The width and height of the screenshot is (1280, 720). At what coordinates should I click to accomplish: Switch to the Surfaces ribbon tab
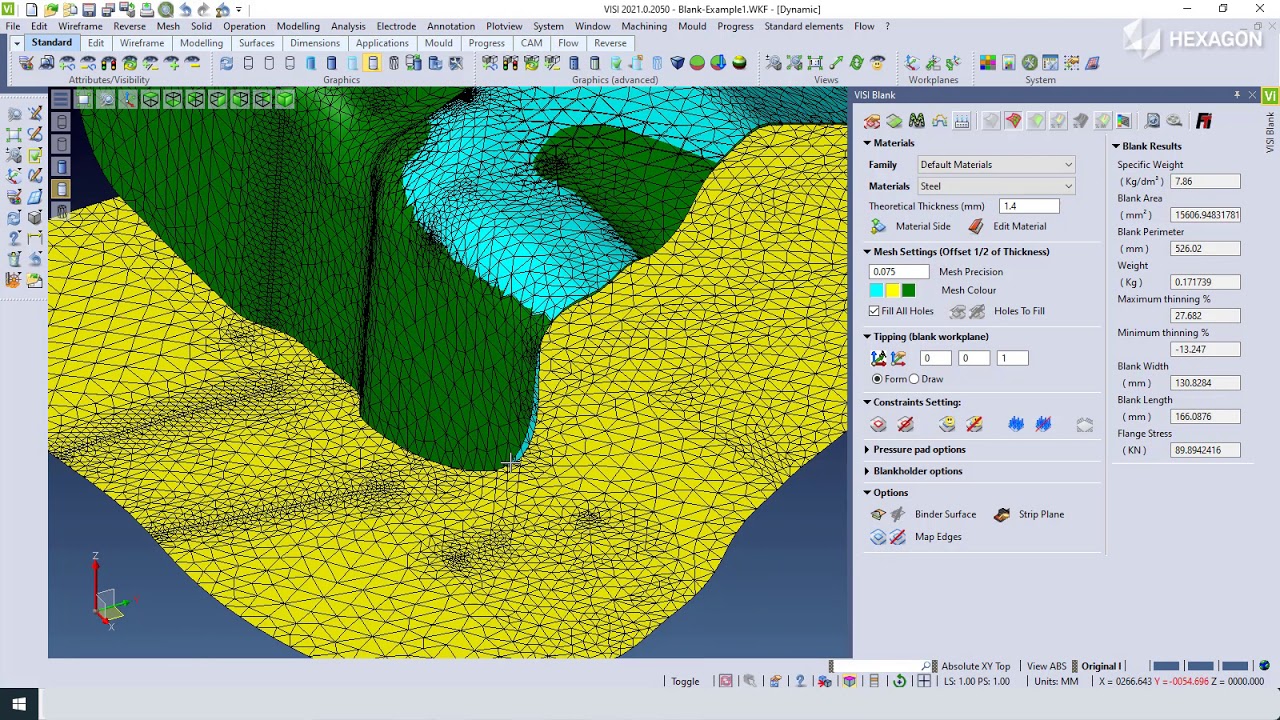coord(256,43)
